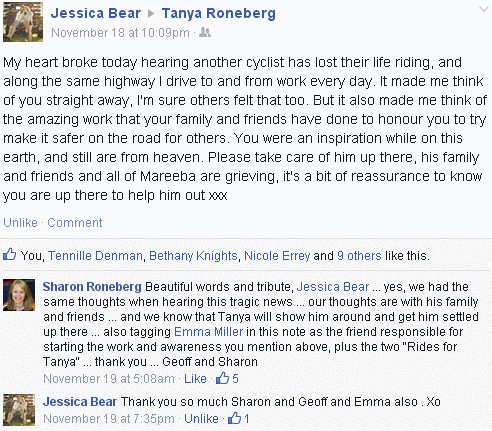
Task: Open post options dropdown chevron
Action: pos(483,9)
